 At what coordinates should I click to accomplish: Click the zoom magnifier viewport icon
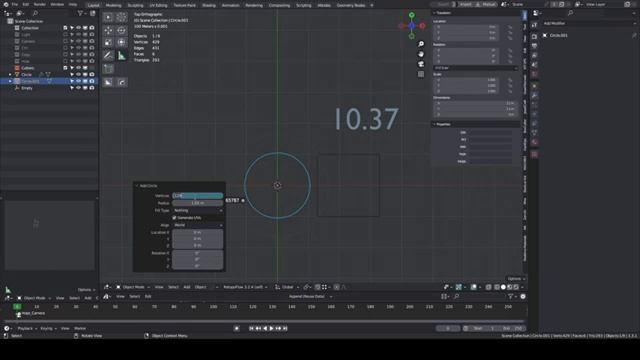point(421,44)
